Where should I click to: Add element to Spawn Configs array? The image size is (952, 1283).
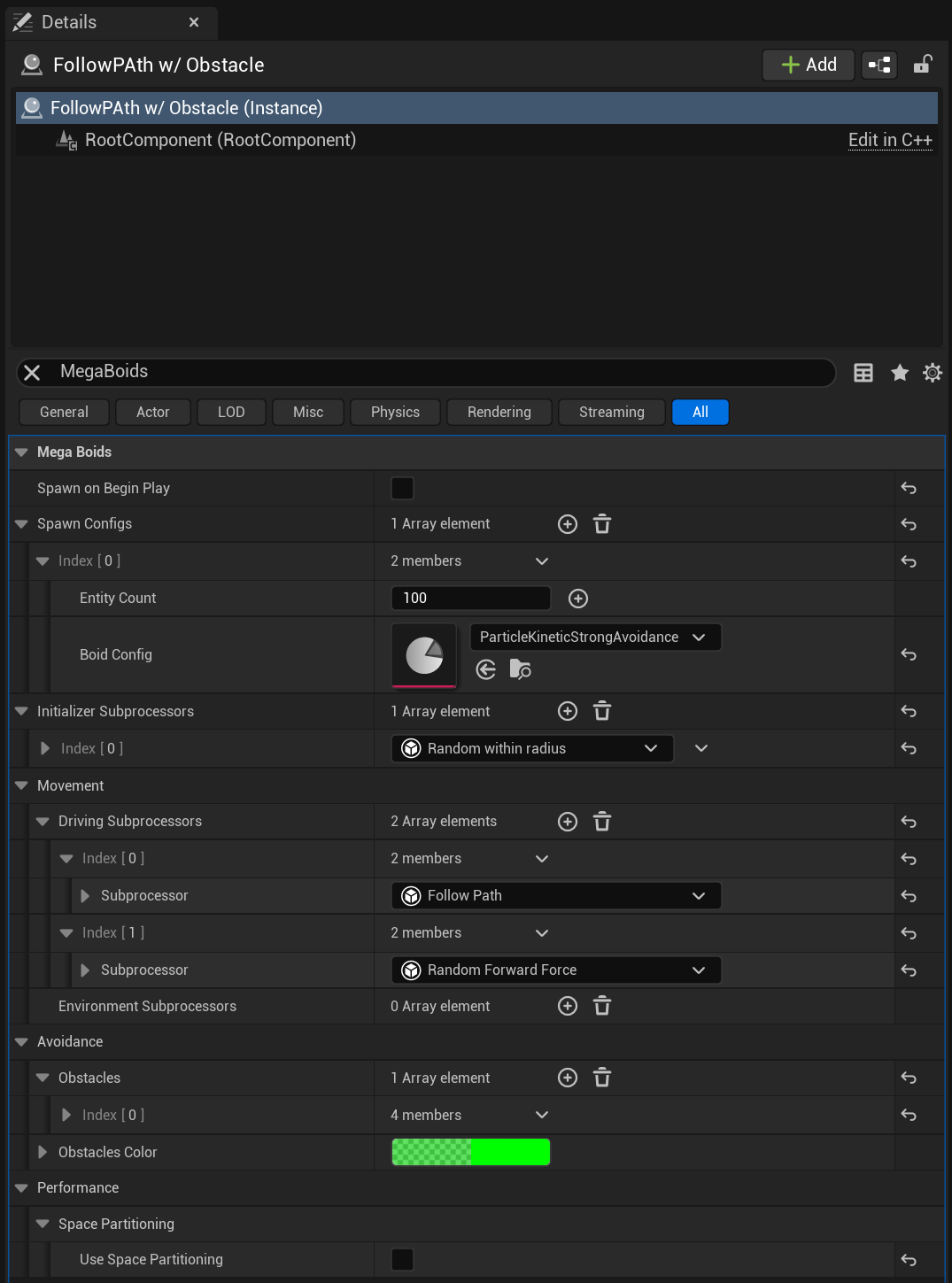[x=568, y=524]
